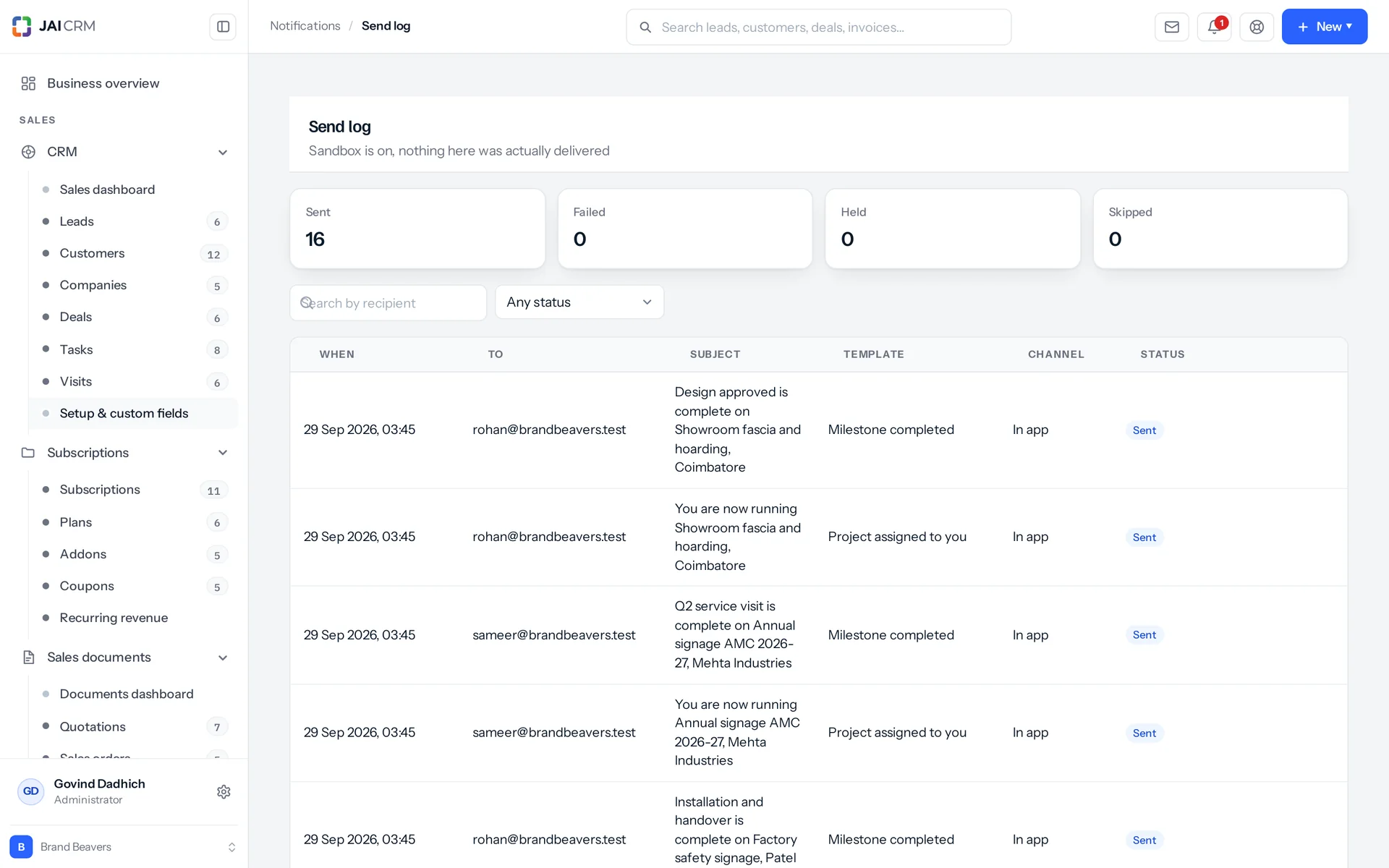Collapse the Subscriptions section chevron
This screenshot has width=1389, height=868.
pos(223,453)
